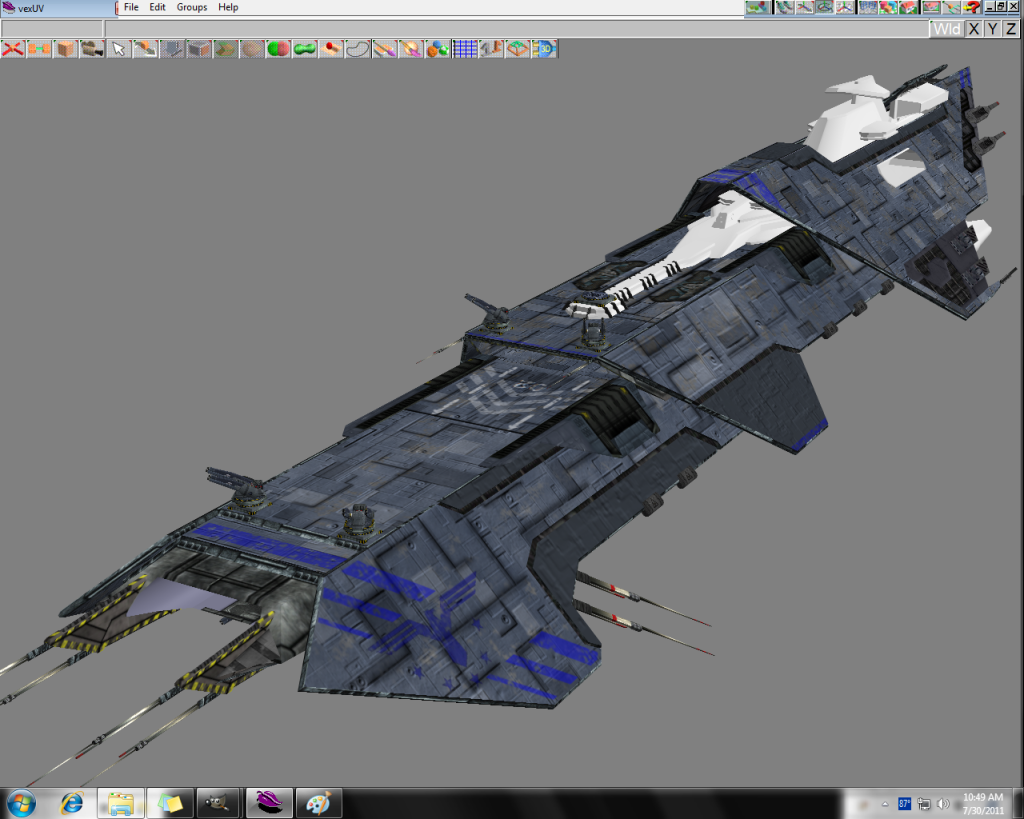Click the colored shapes scene icon in title bar

(758, 7)
